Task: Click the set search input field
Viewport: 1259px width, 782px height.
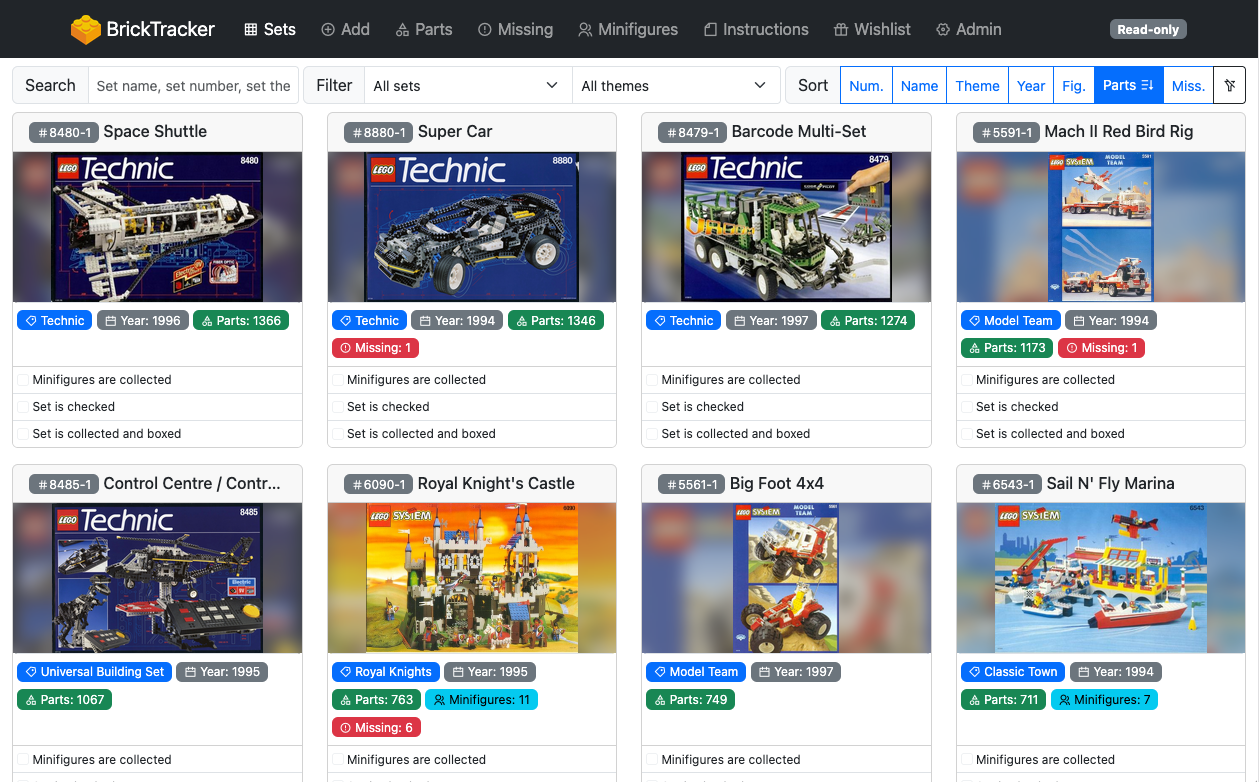Action: [194, 86]
